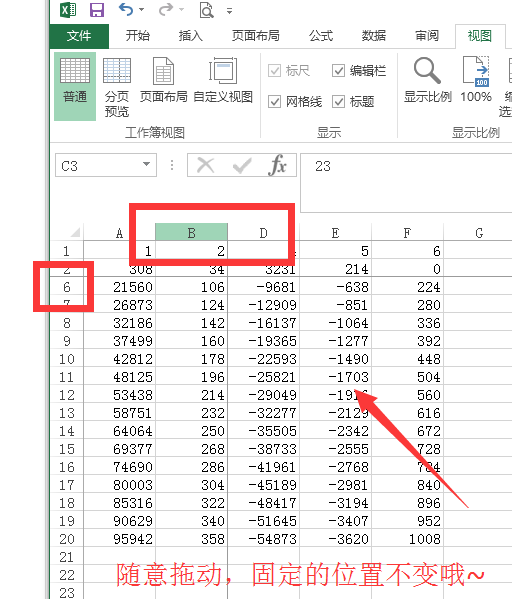Switch to 分页预览 view
The image size is (512, 599).
tap(117, 86)
